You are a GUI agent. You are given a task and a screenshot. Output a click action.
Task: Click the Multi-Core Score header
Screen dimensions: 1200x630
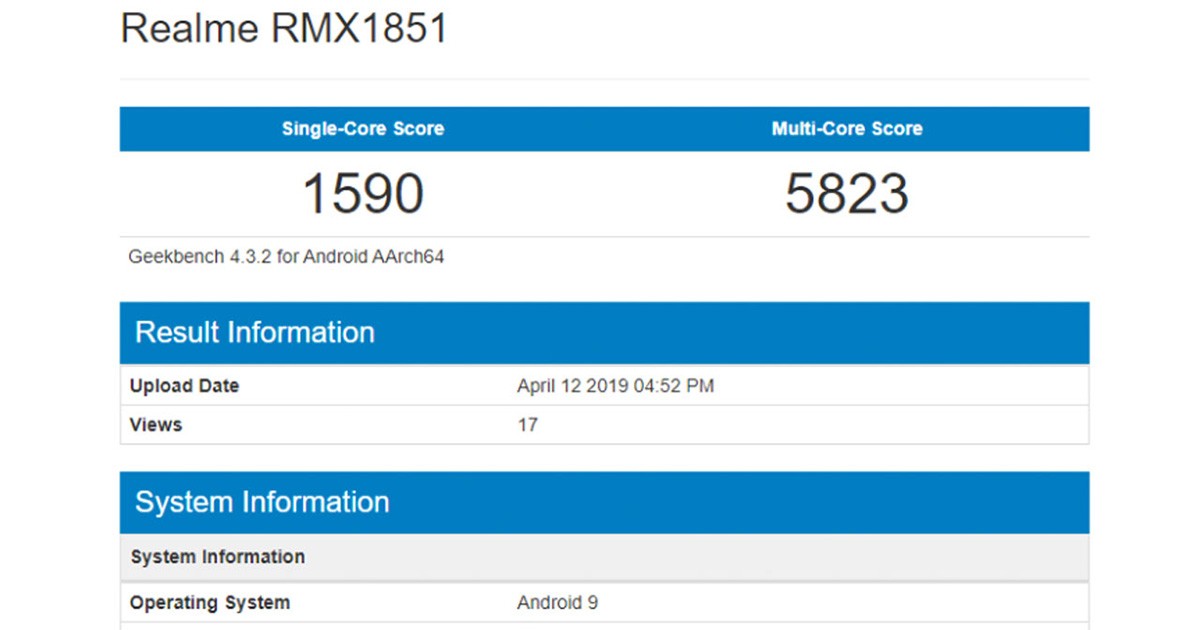click(x=847, y=129)
